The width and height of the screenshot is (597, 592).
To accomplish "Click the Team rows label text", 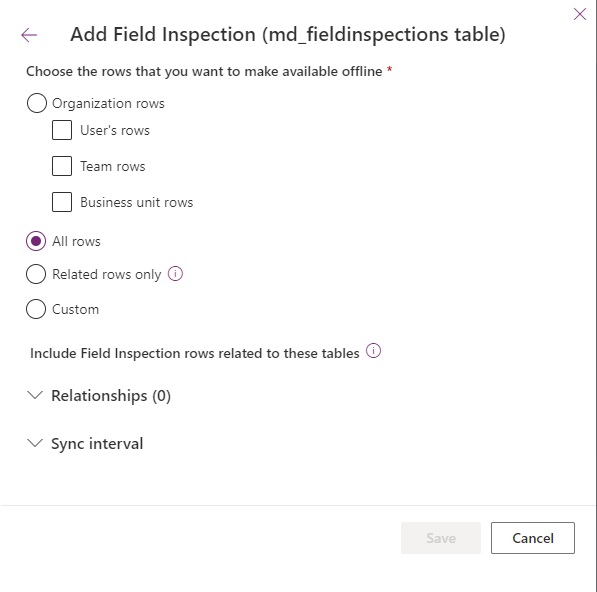I will click(x=113, y=166).
